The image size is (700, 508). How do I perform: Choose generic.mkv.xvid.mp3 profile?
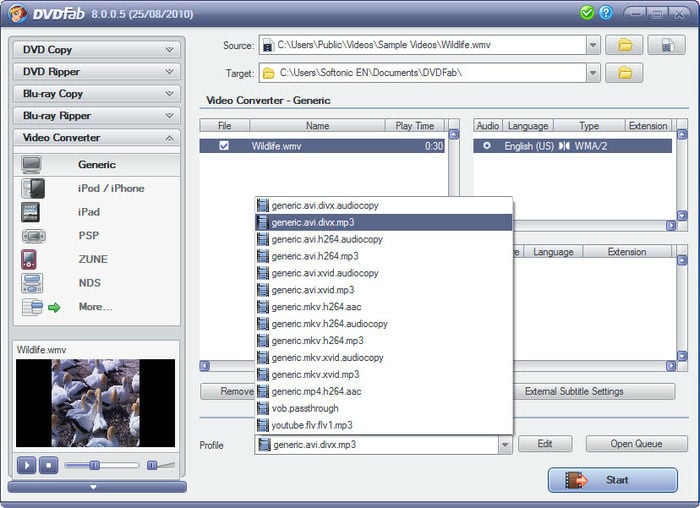(384, 375)
